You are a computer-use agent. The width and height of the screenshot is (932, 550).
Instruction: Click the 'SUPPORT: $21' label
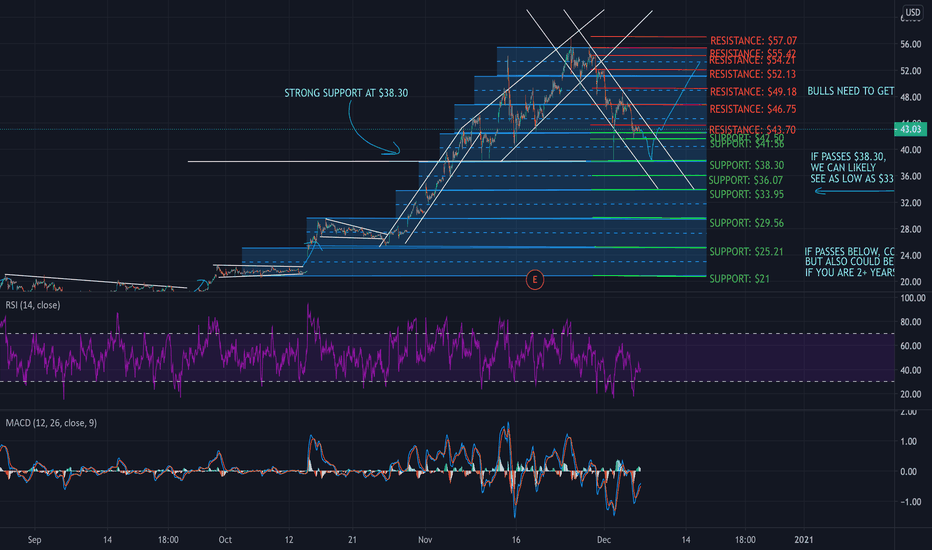point(739,278)
